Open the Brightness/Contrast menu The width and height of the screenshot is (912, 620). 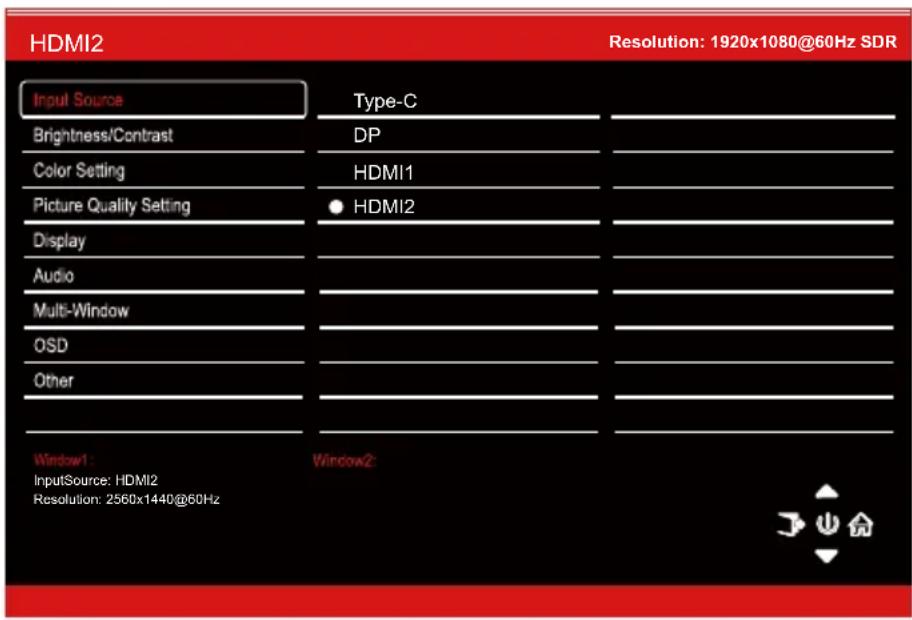163,136
